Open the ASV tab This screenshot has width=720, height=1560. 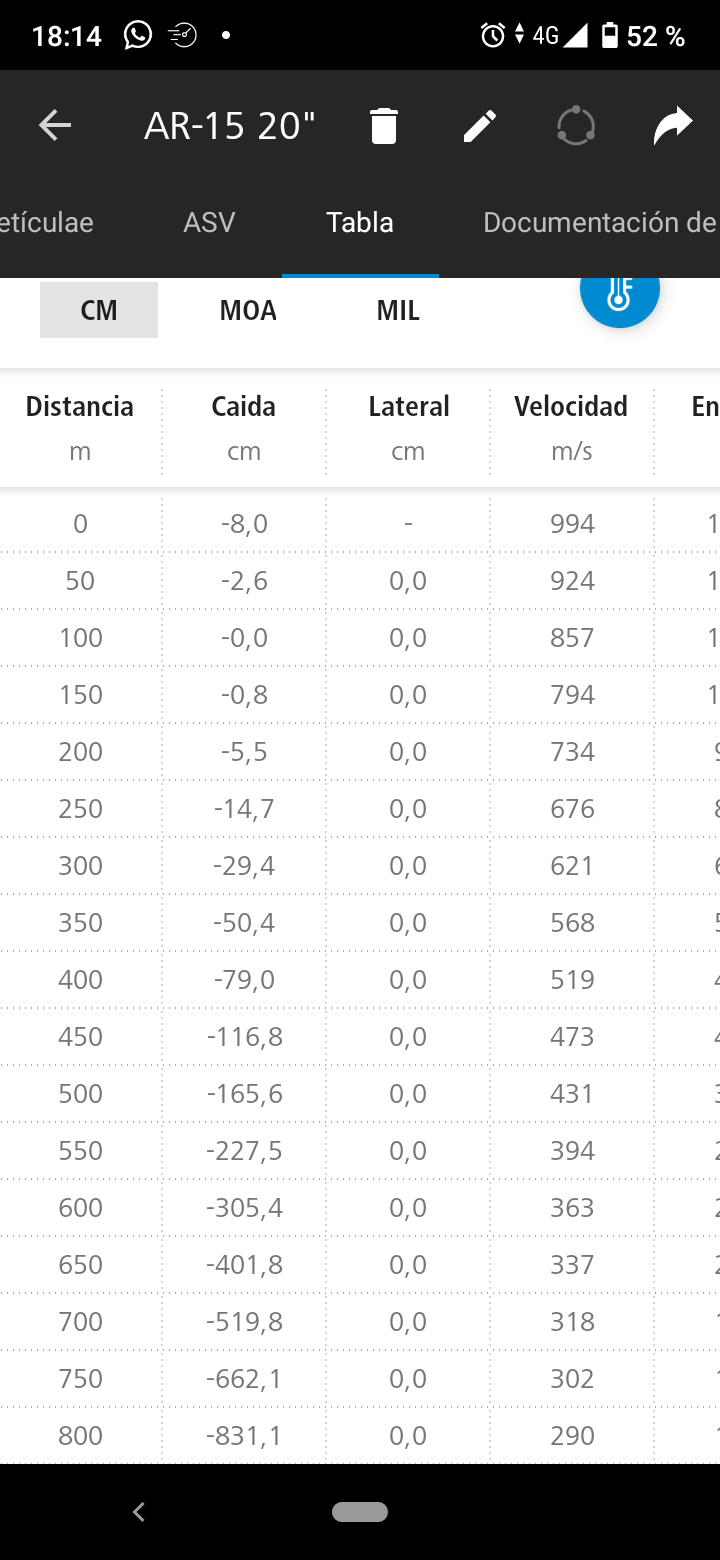[209, 222]
